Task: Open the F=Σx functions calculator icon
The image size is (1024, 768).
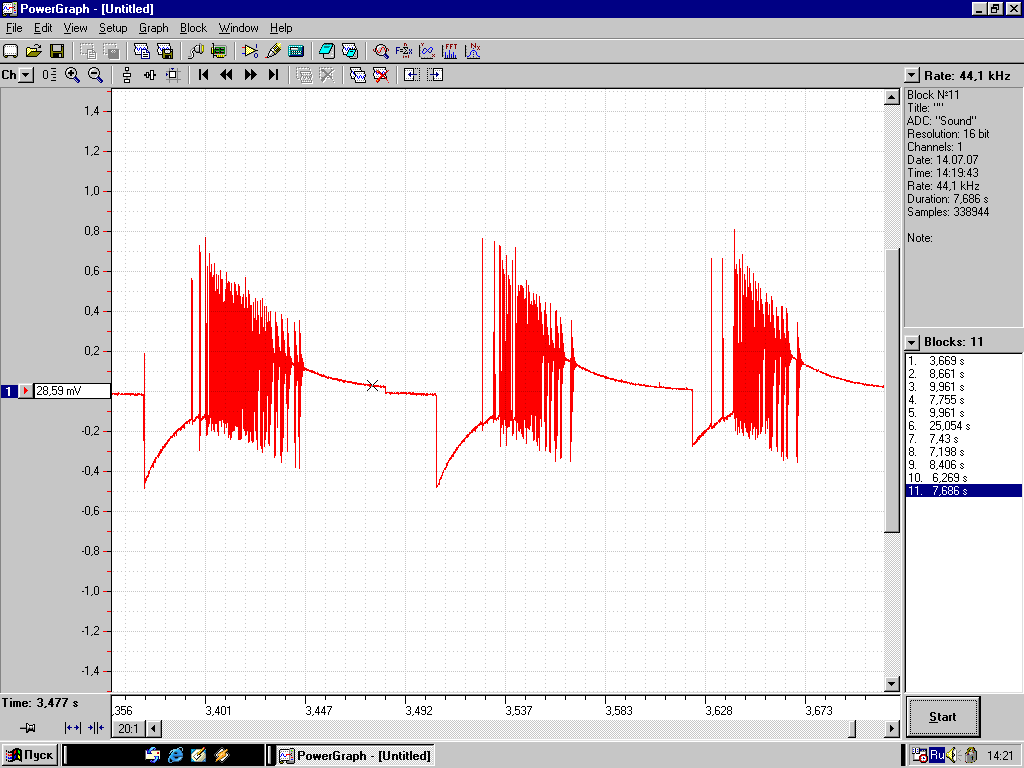Action: (x=404, y=51)
